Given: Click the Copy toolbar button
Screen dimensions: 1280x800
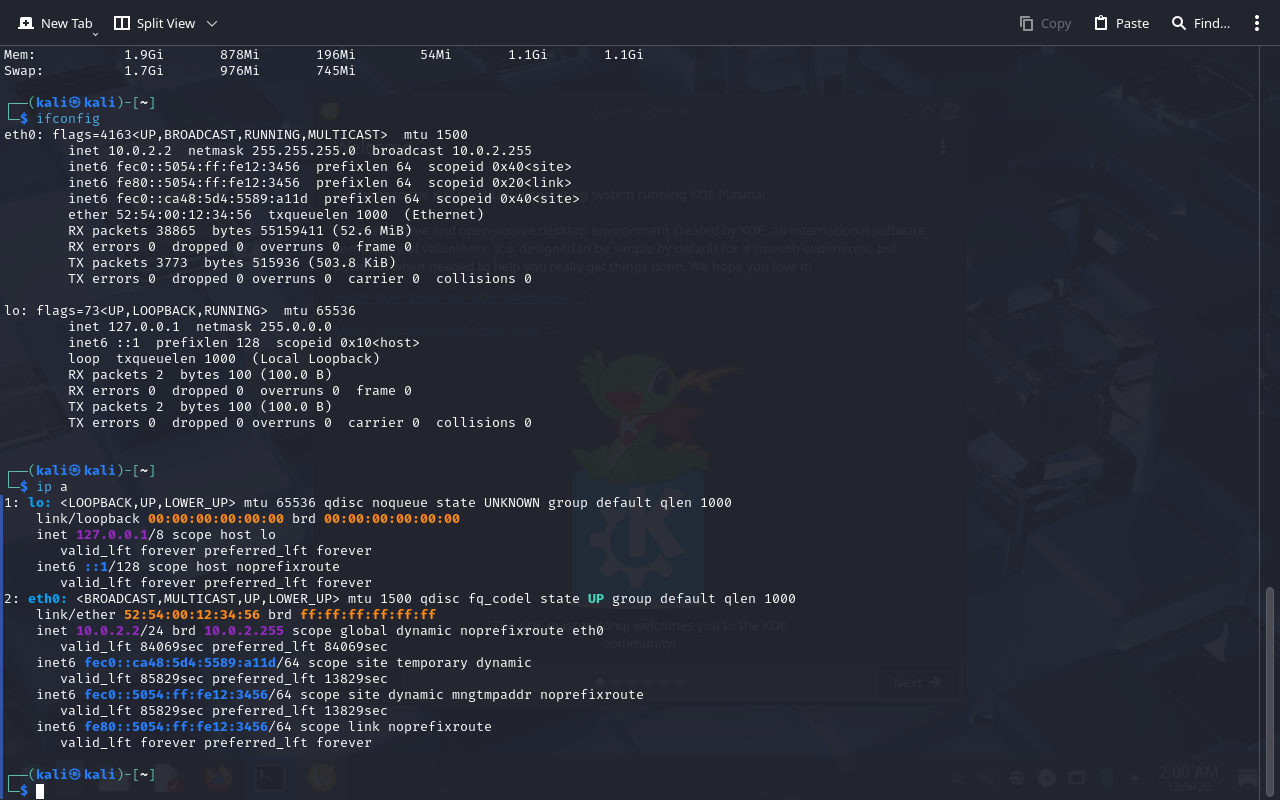Looking at the screenshot, I should coord(1045,23).
